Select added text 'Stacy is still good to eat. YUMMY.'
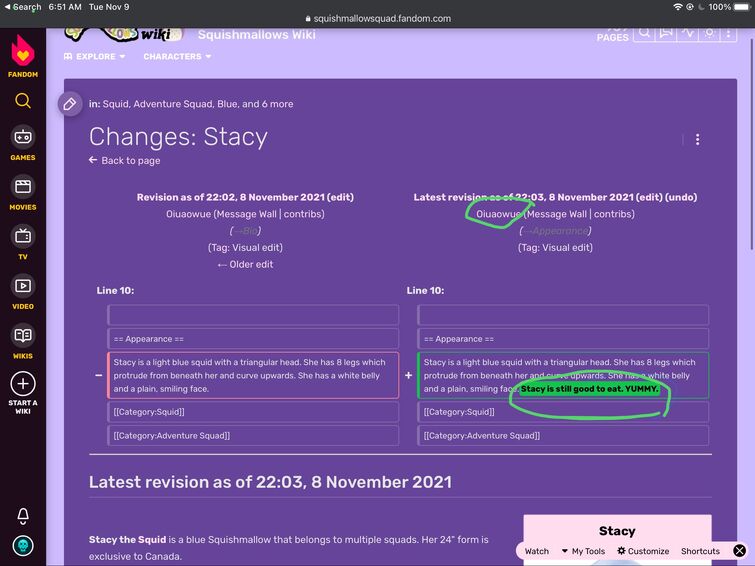Image resolution: width=755 pixels, height=566 pixels. point(589,389)
